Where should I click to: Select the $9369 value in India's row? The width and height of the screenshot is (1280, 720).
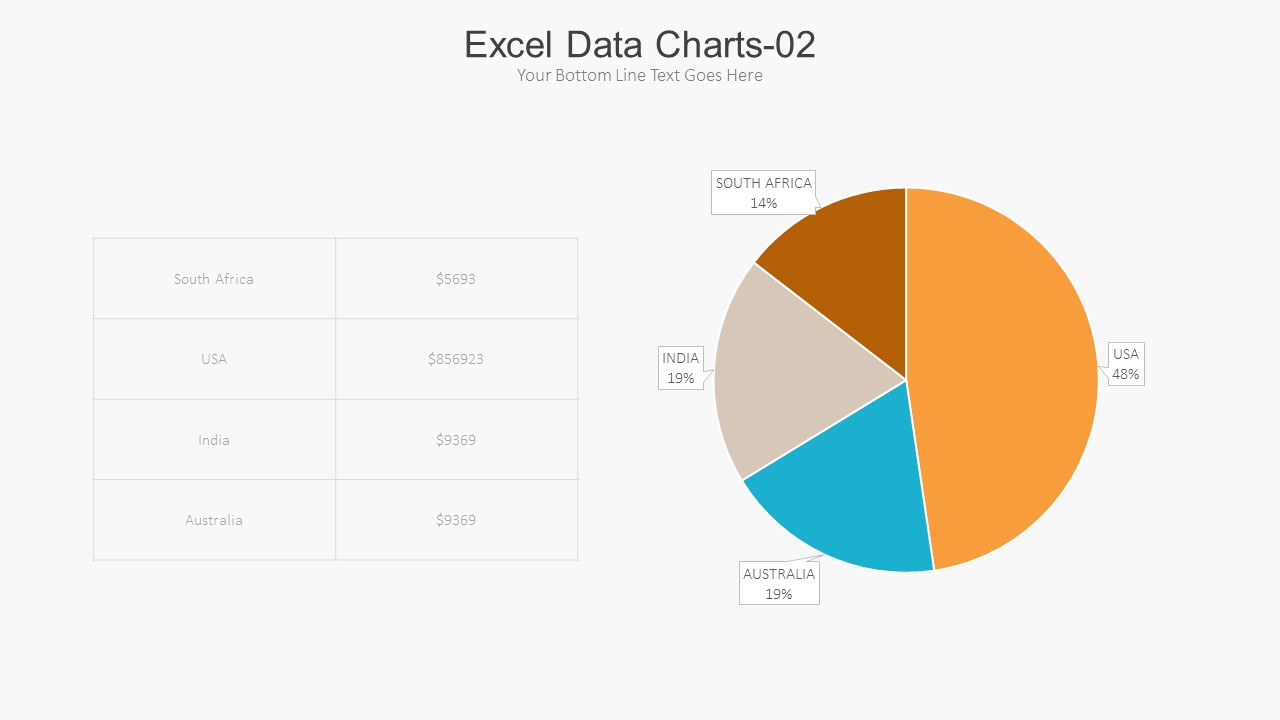click(456, 440)
